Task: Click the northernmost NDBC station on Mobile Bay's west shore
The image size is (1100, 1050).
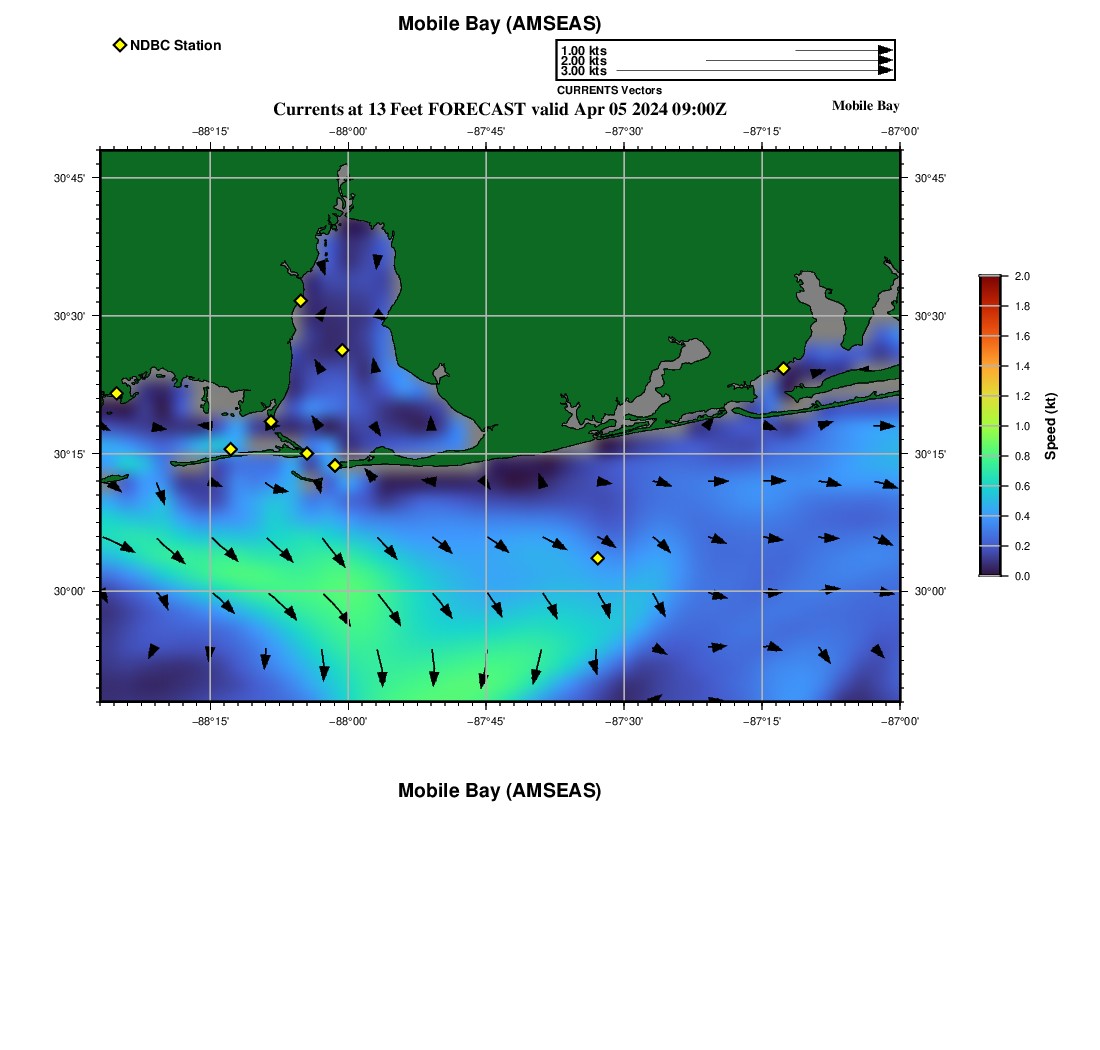Action: point(300,301)
